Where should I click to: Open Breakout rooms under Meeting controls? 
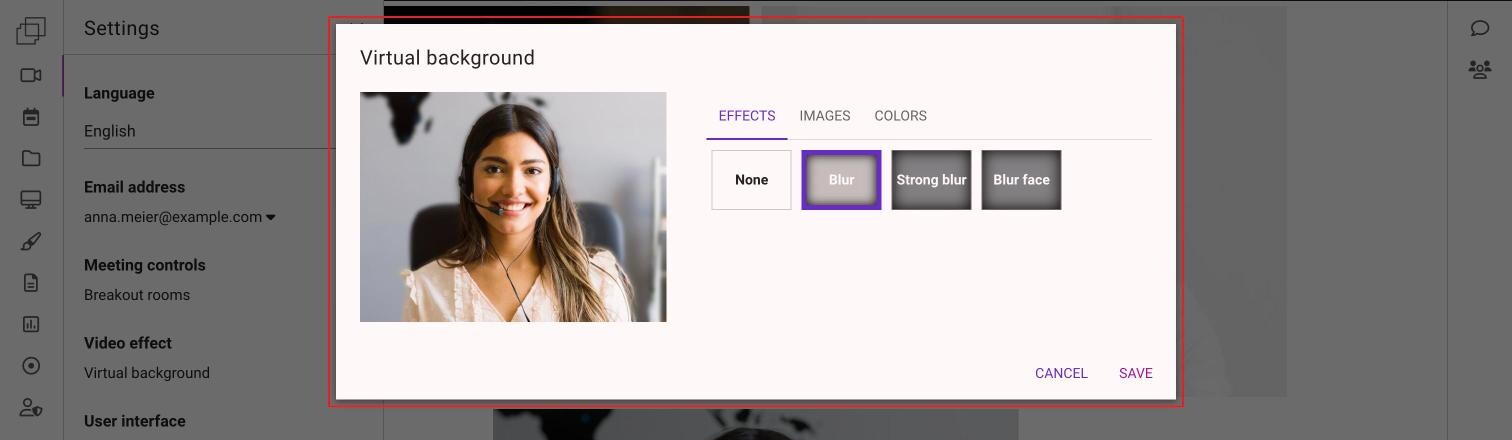(137, 295)
